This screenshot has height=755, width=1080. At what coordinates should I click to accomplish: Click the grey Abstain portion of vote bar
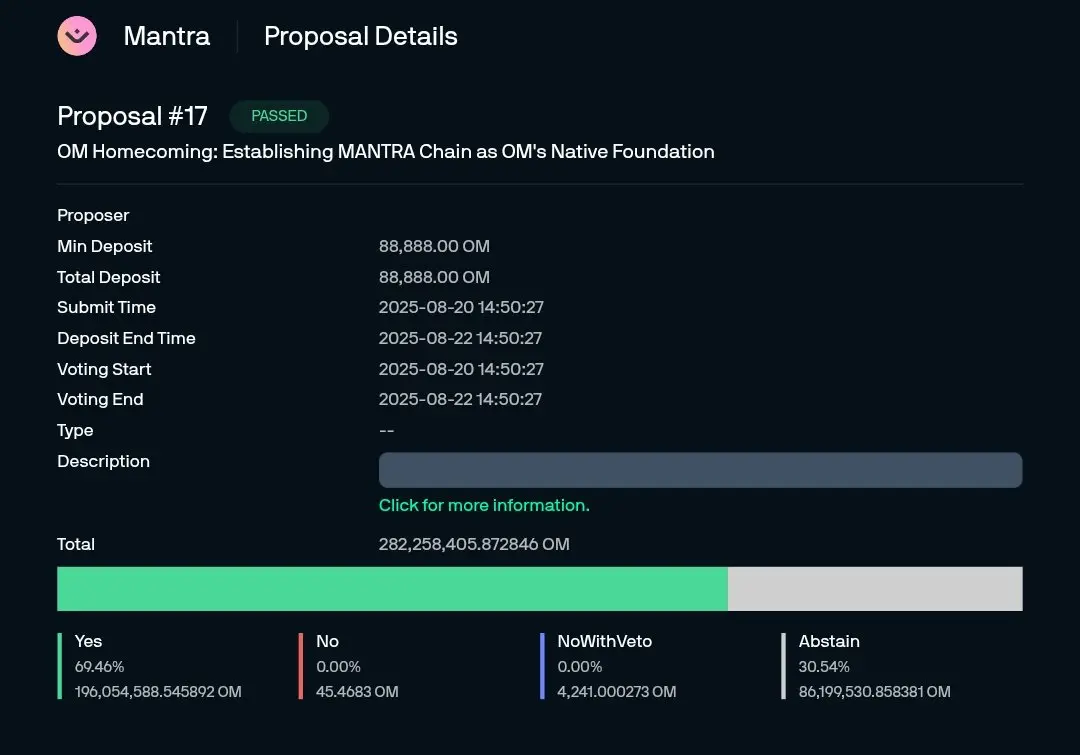pos(875,589)
